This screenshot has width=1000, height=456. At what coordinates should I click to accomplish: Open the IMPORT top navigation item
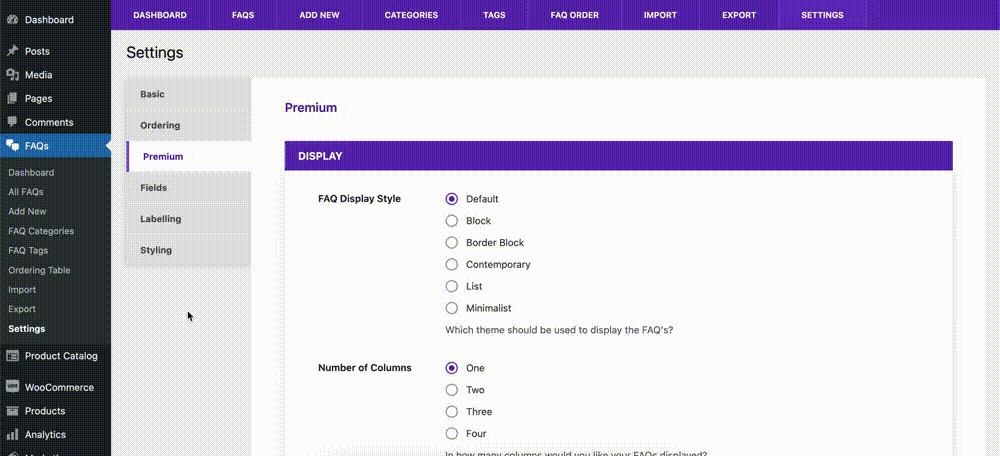tap(660, 15)
